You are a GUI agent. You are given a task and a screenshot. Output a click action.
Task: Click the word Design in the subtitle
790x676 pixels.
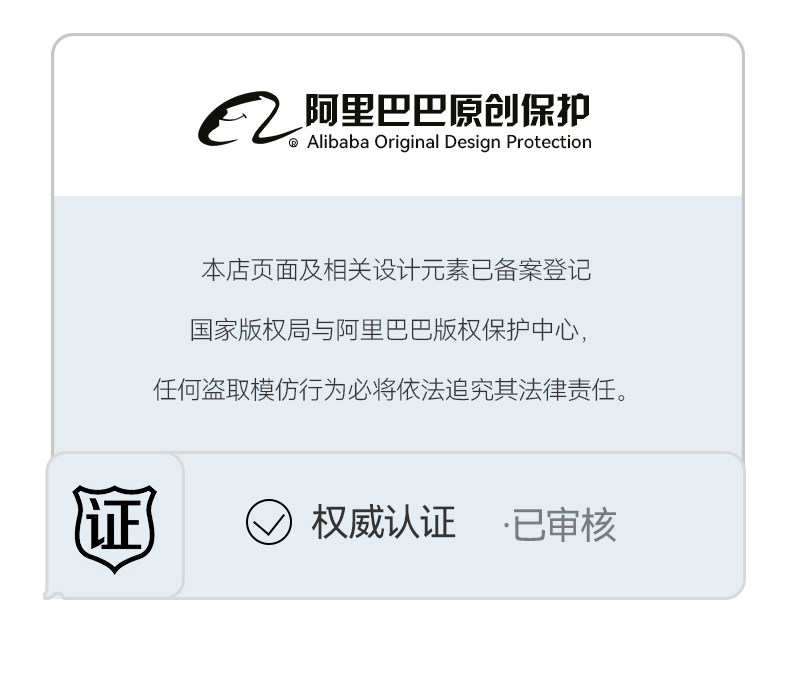point(473,142)
